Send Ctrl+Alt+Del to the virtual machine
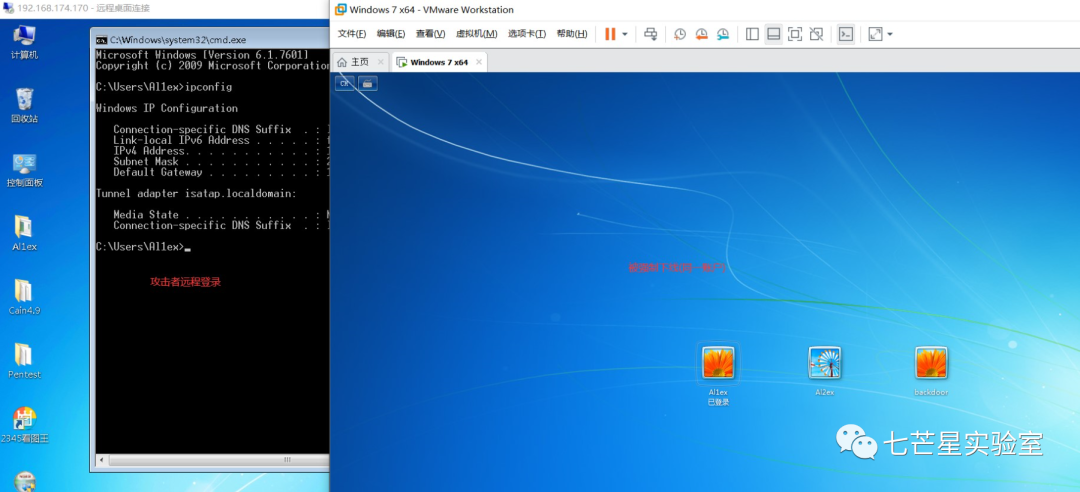The width and height of the screenshot is (1080, 492). (x=651, y=34)
